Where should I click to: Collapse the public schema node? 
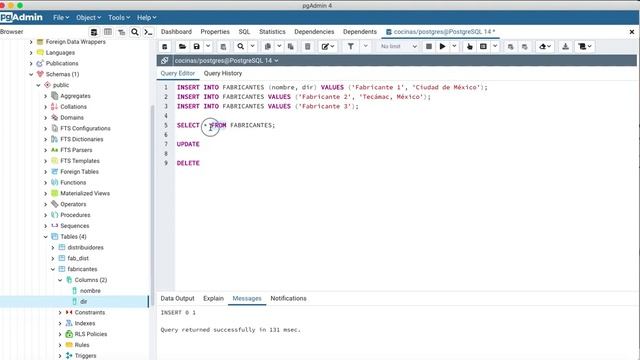click(38, 85)
